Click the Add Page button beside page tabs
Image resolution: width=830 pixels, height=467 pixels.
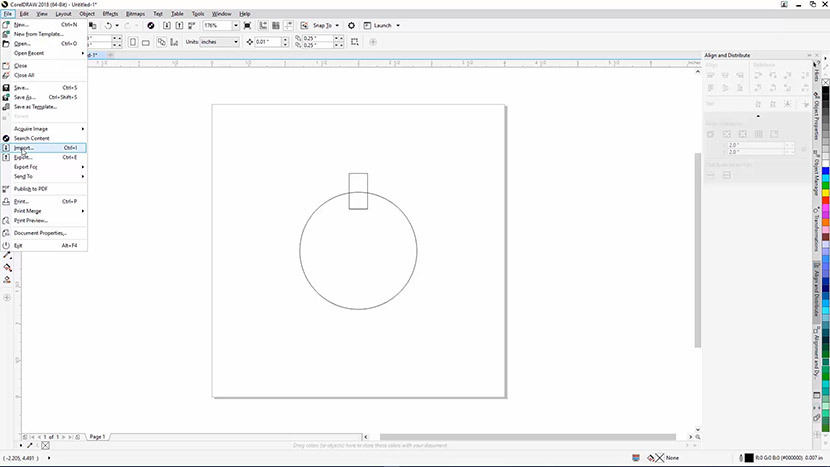[x=77, y=437]
